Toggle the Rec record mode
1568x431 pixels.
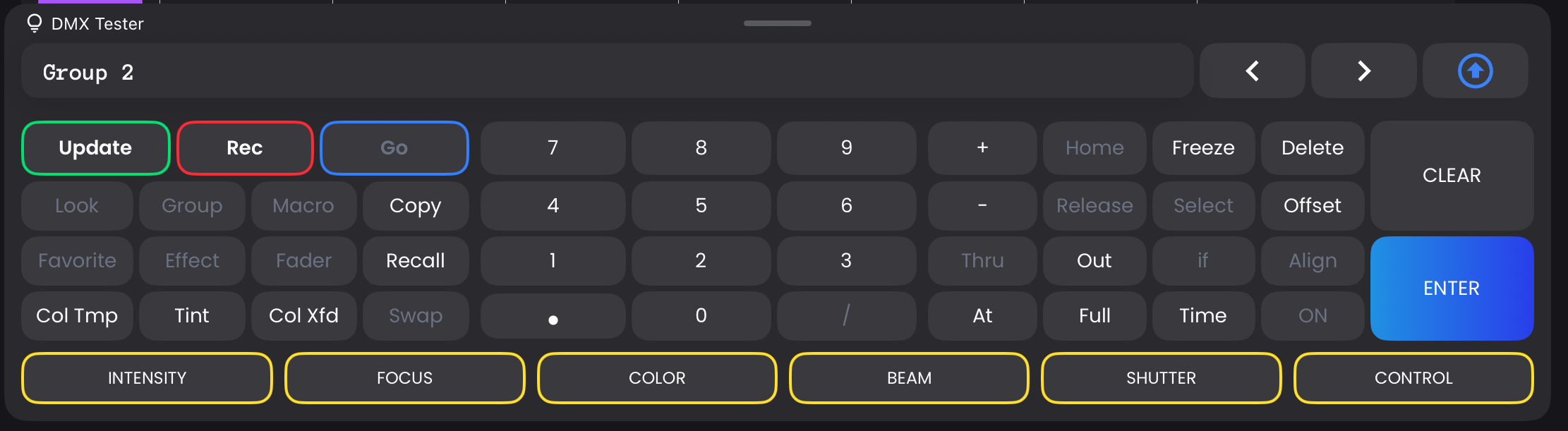click(x=245, y=148)
